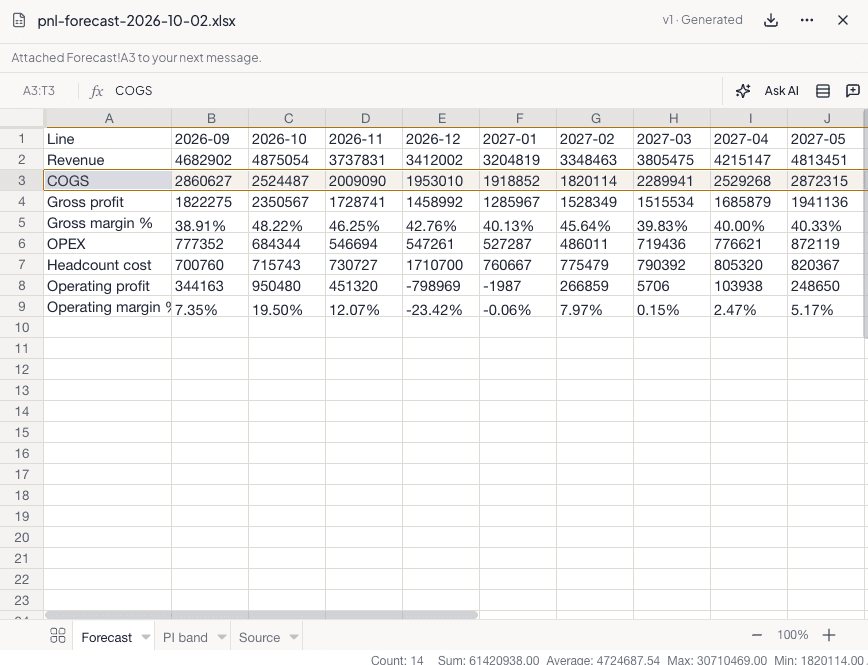This screenshot has height=665, width=868.
Task: Click the Average value in status bar
Action: click(x=603, y=660)
